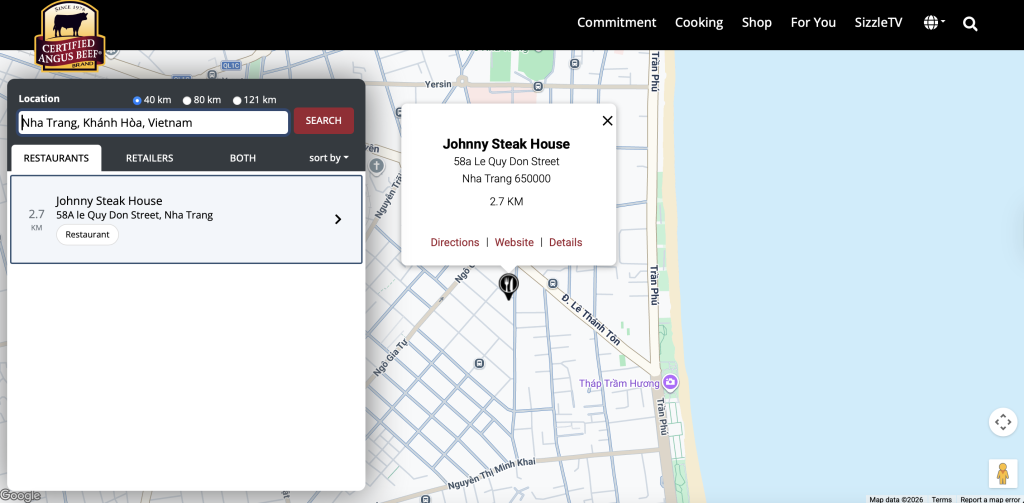Close the Johnny Steak House popup

click(x=607, y=121)
